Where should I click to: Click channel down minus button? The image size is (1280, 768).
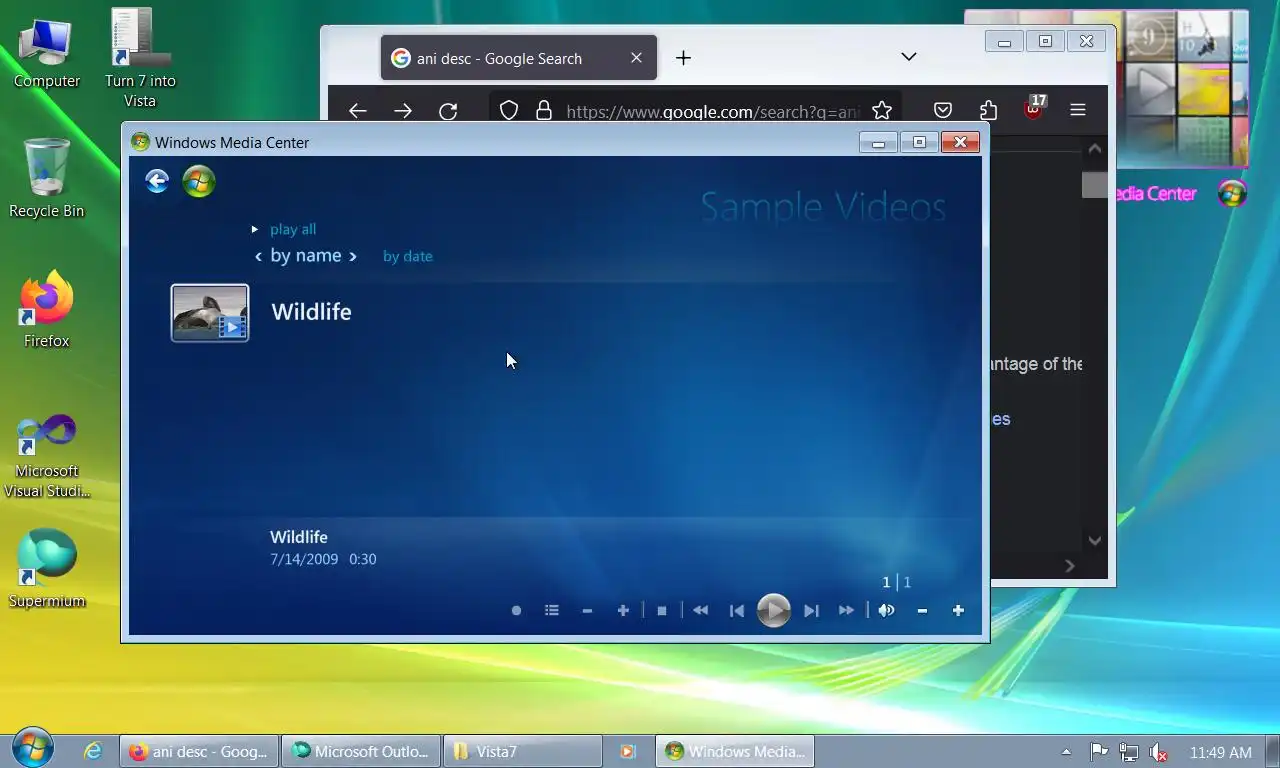587,610
